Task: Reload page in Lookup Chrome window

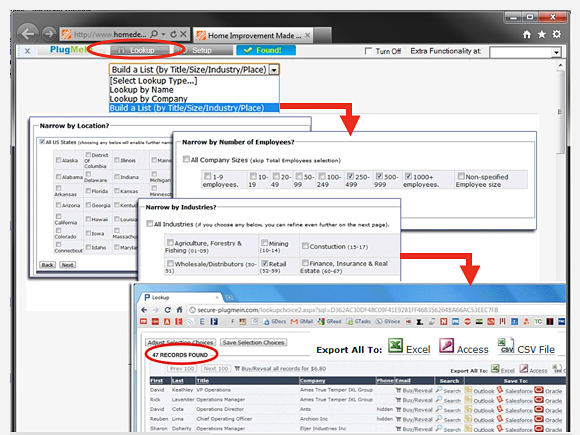Action: pyautogui.click(x=168, y=310)
